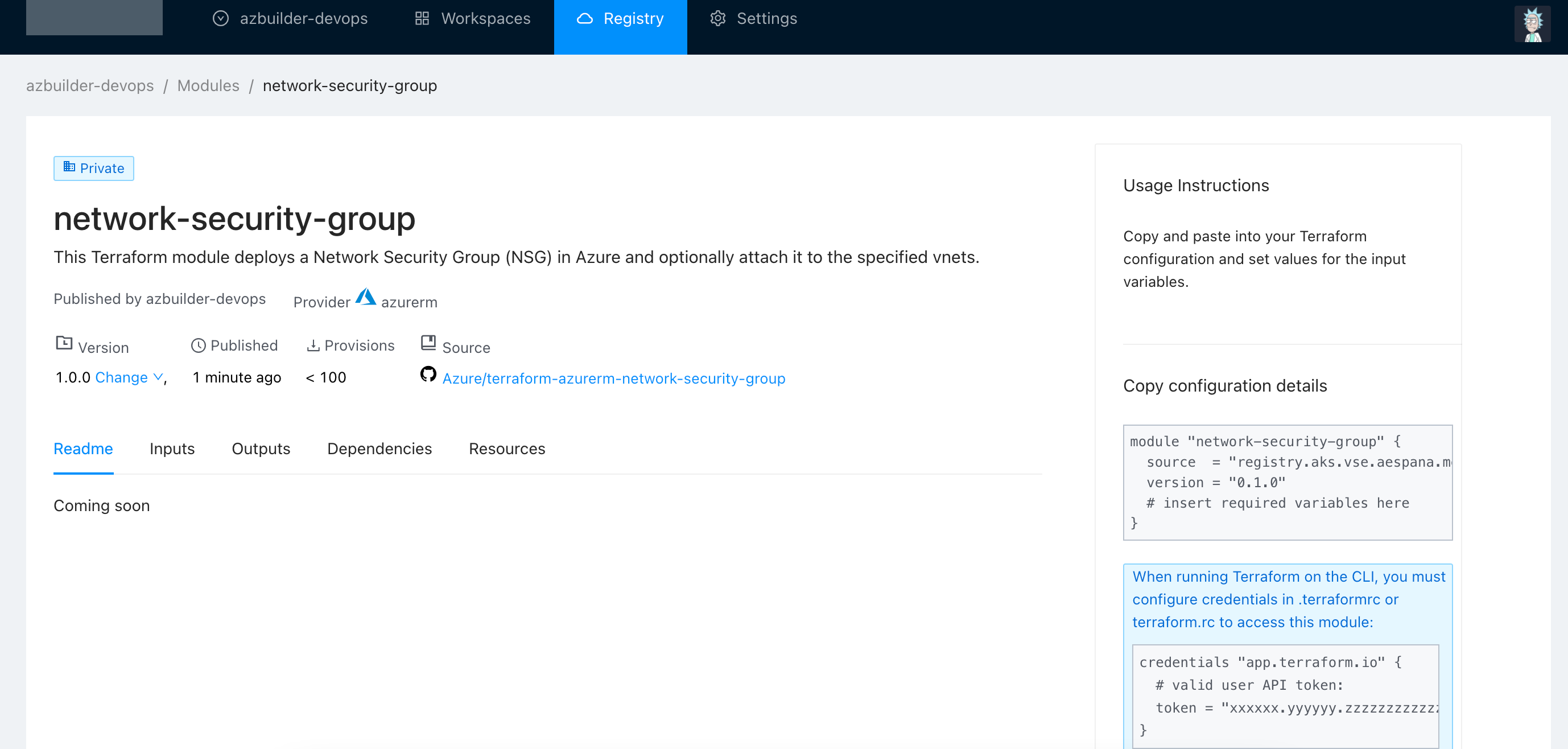Open Settings in the top navigation

(754, 18)
